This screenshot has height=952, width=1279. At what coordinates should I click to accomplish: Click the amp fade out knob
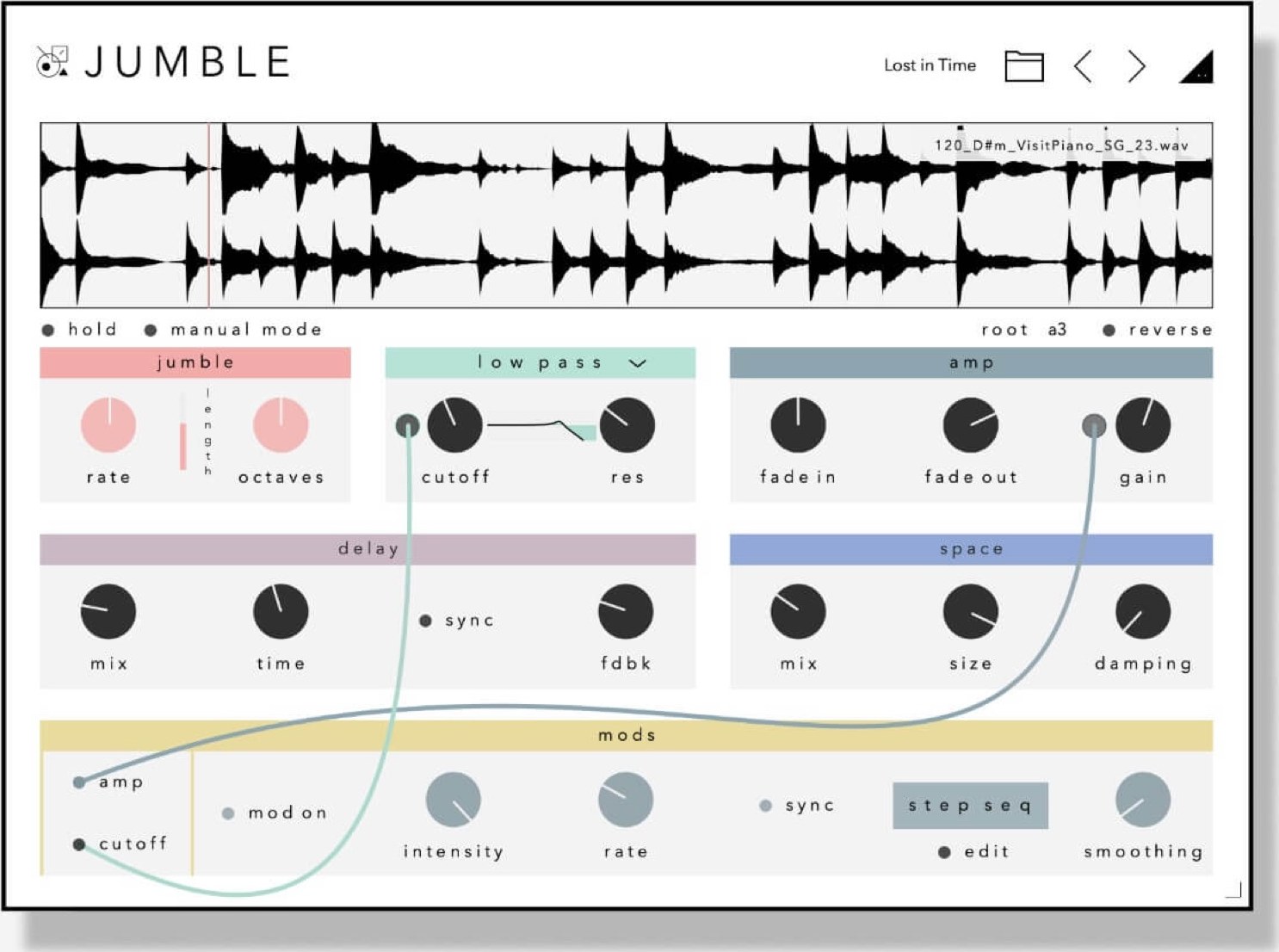971,425
